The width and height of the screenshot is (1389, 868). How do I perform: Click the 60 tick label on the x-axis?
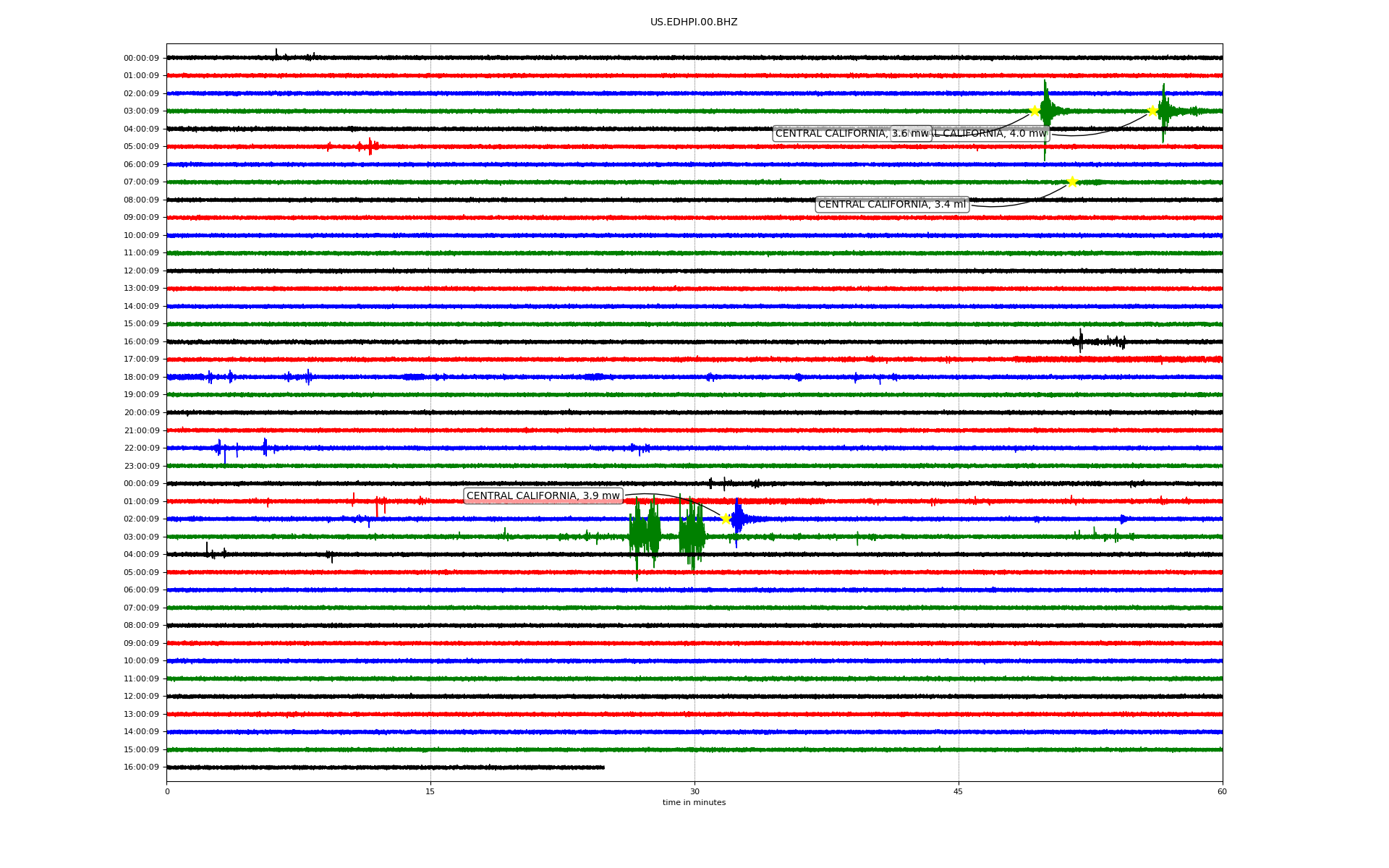[1222, 791]
